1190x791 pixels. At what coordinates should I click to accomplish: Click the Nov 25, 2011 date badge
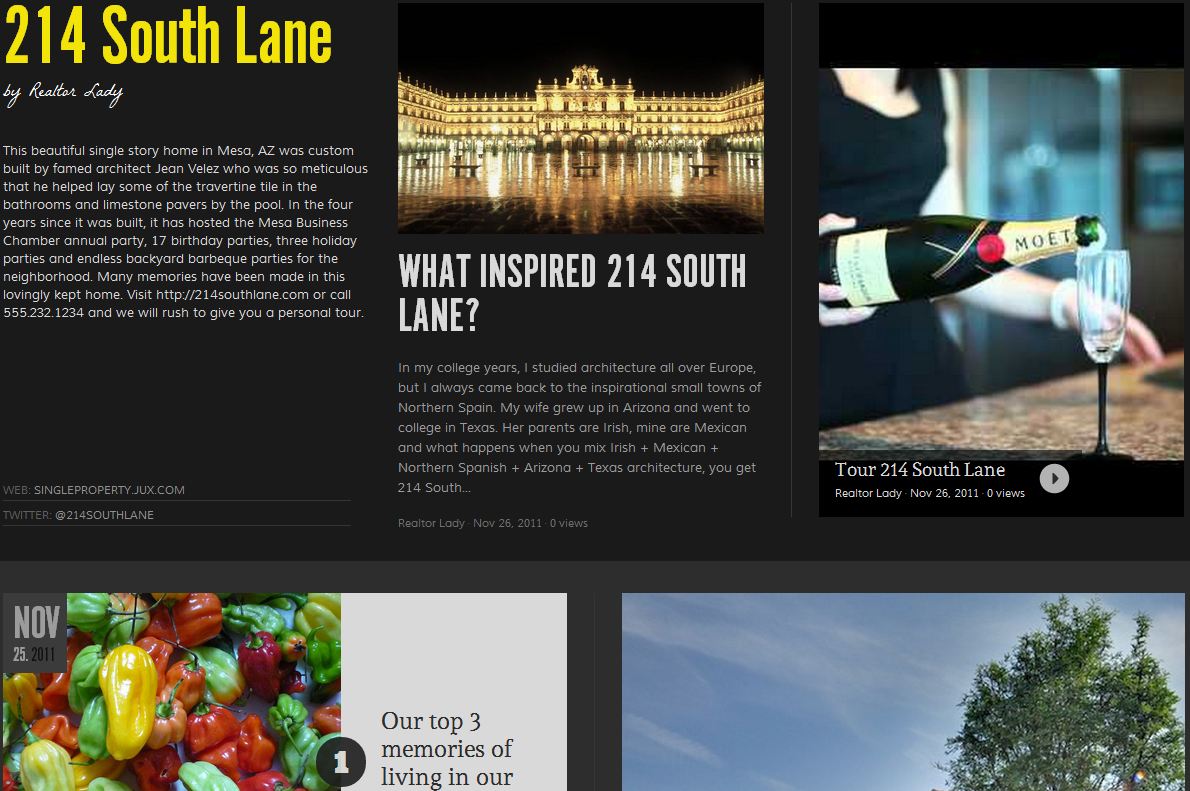(35, 633)
